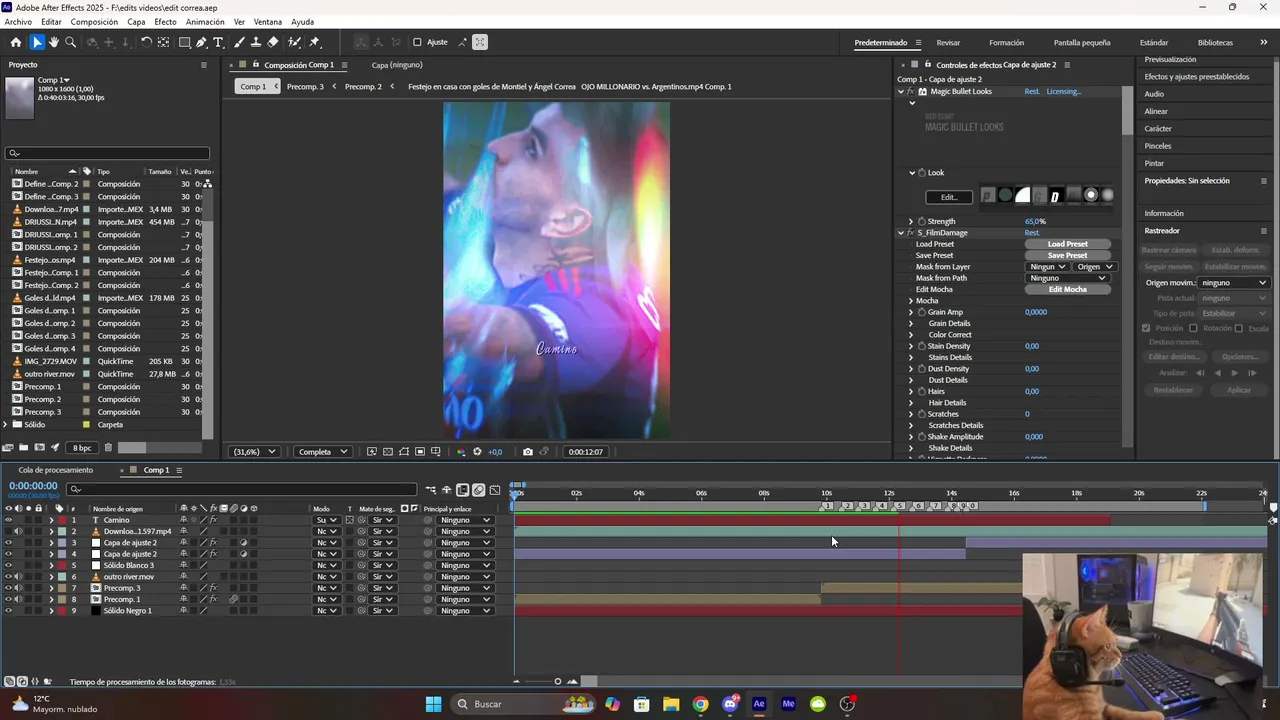Click the project panel search field
The image size is (1280, 720).
pos(108,153)
